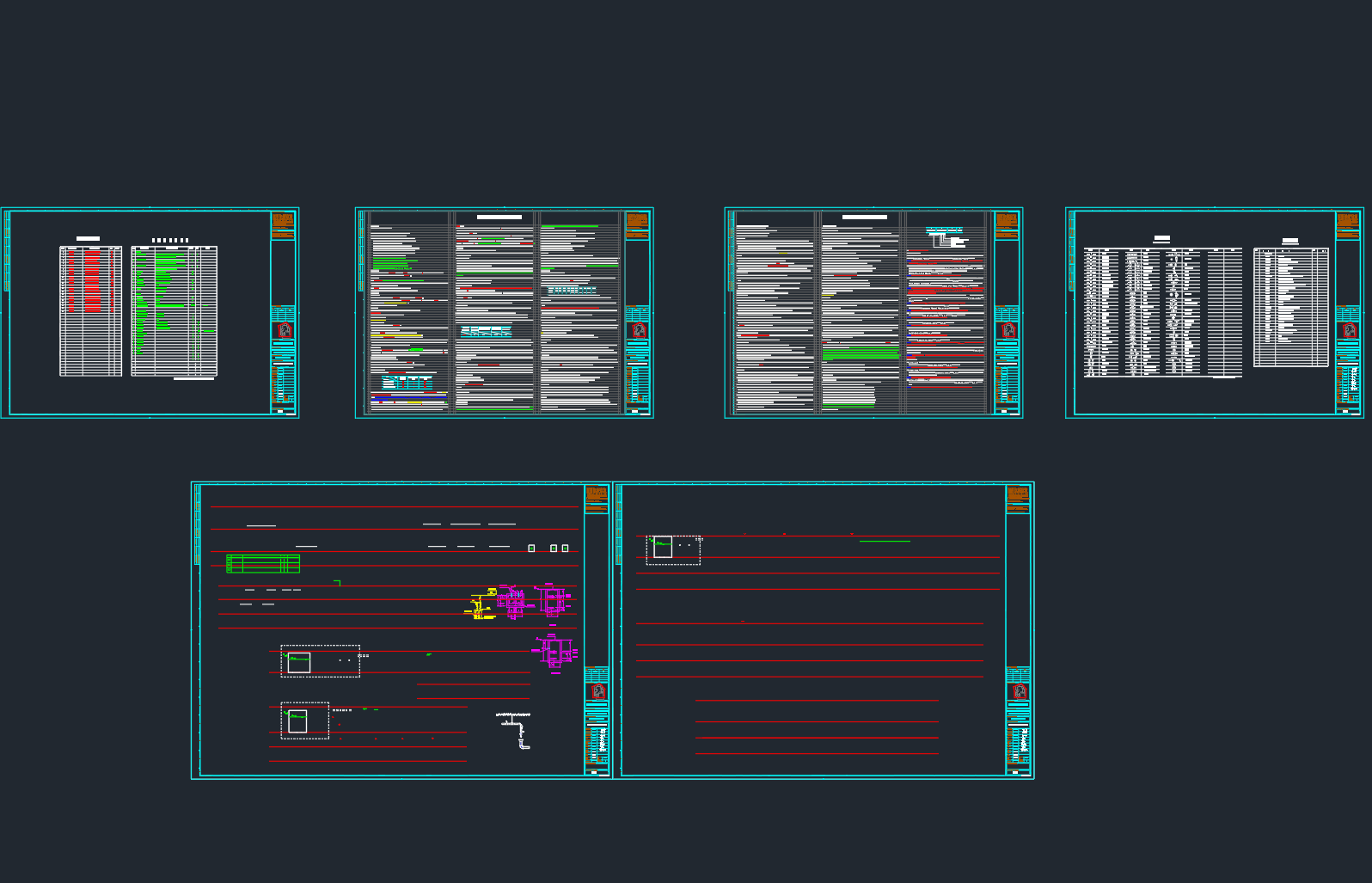Click the red logo in the second sheet's title block

click(x=638, y=330)
